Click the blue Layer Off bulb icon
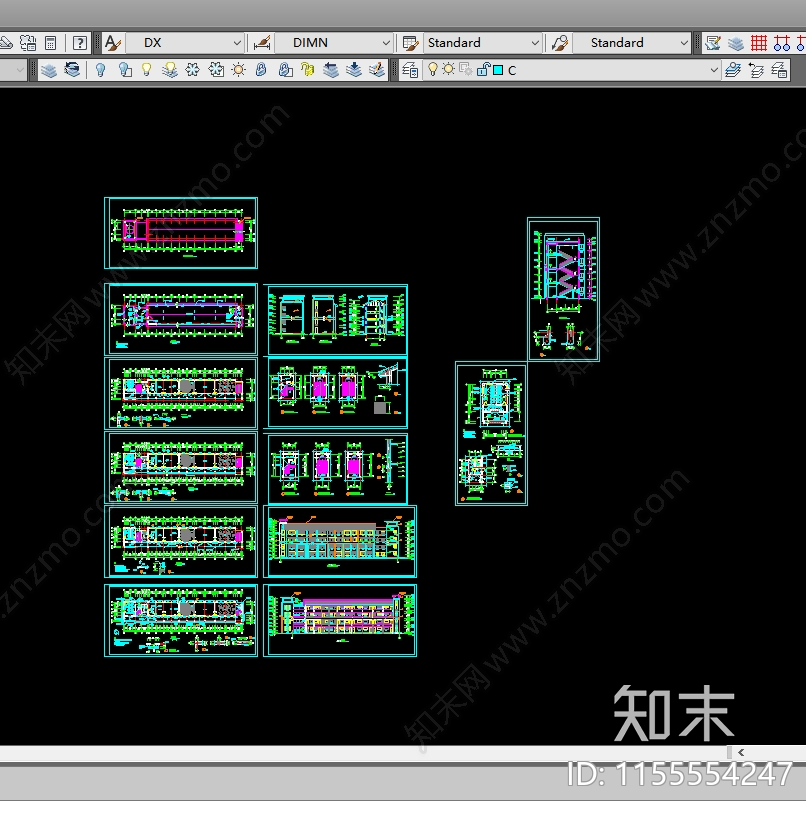 (101, 70)
